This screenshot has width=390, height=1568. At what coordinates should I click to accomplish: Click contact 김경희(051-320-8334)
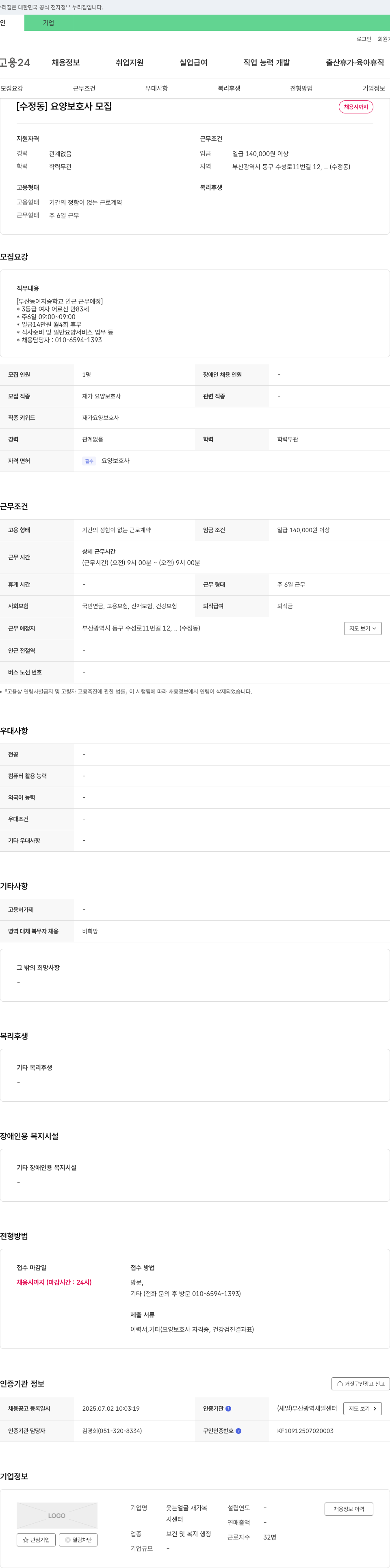[112, 1431]
